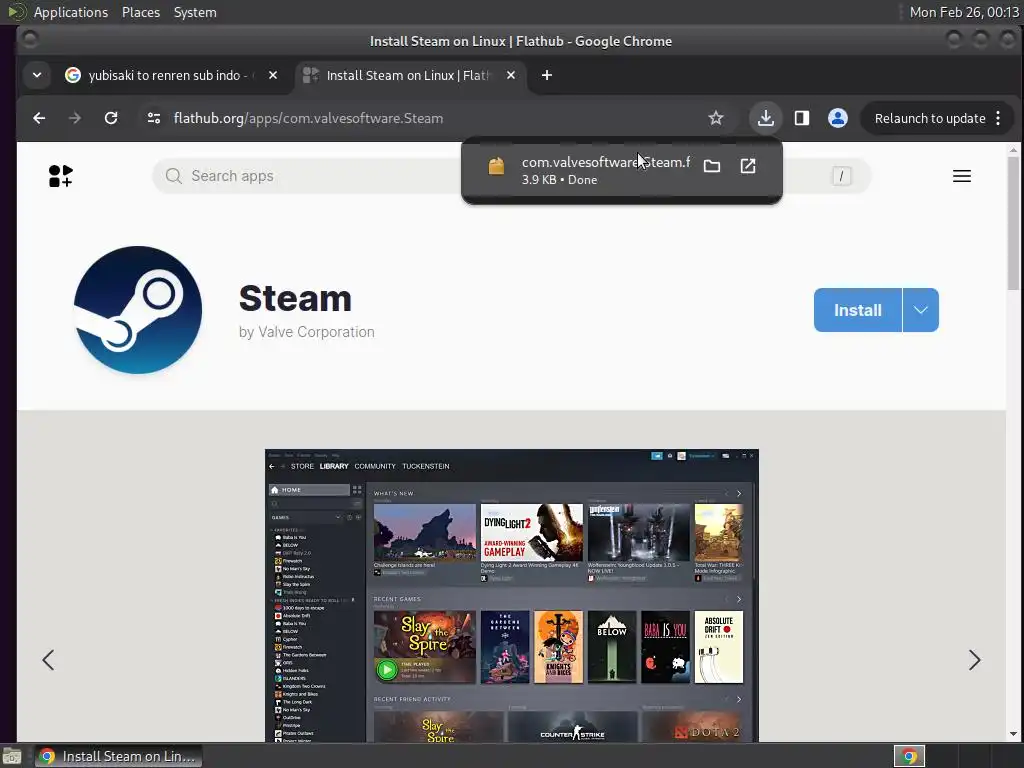Open the System menu
This screenshot has width=1024, height=768.
195,12
